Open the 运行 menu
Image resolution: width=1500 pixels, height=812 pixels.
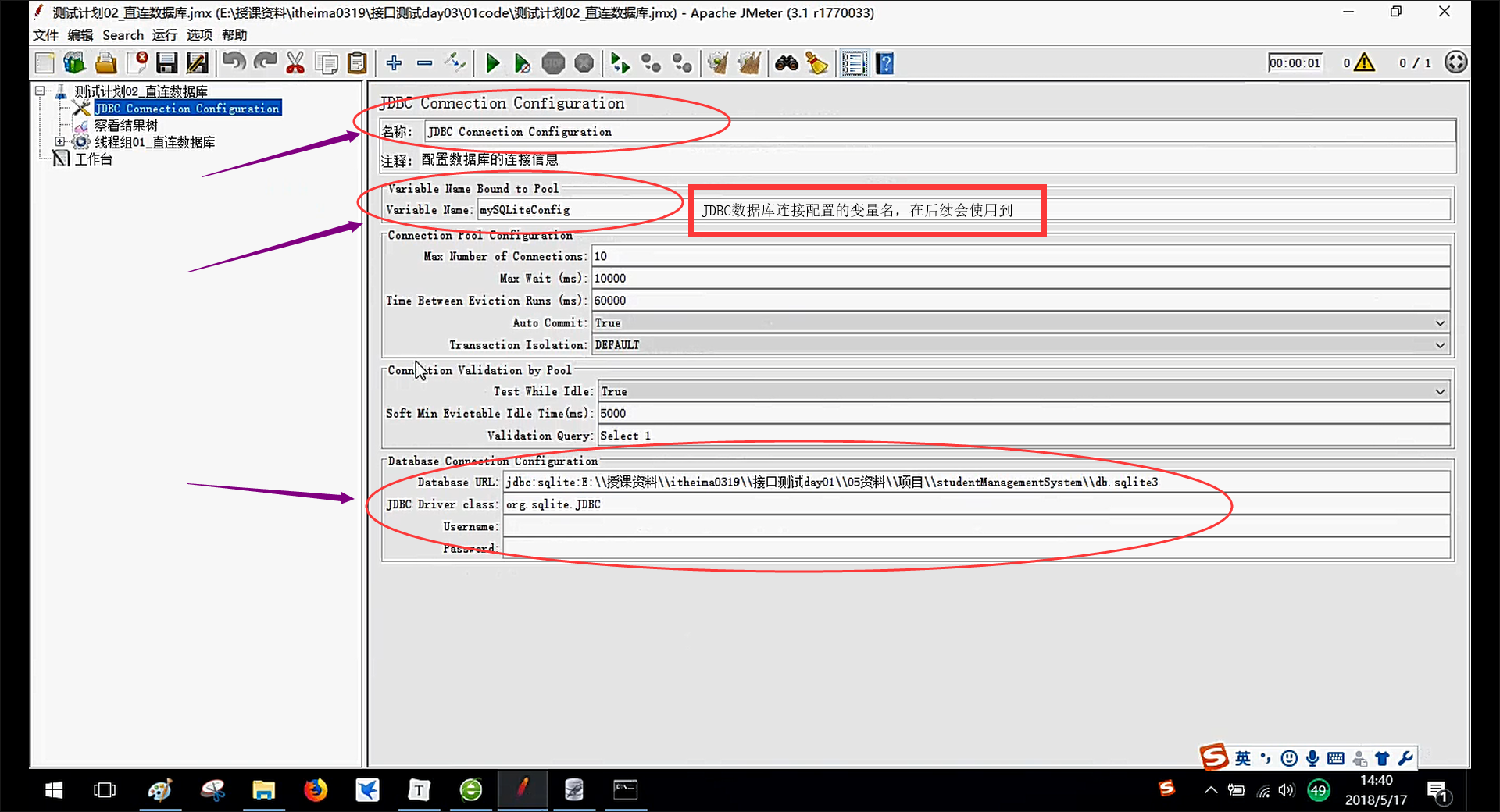click(x=165, y=35)
